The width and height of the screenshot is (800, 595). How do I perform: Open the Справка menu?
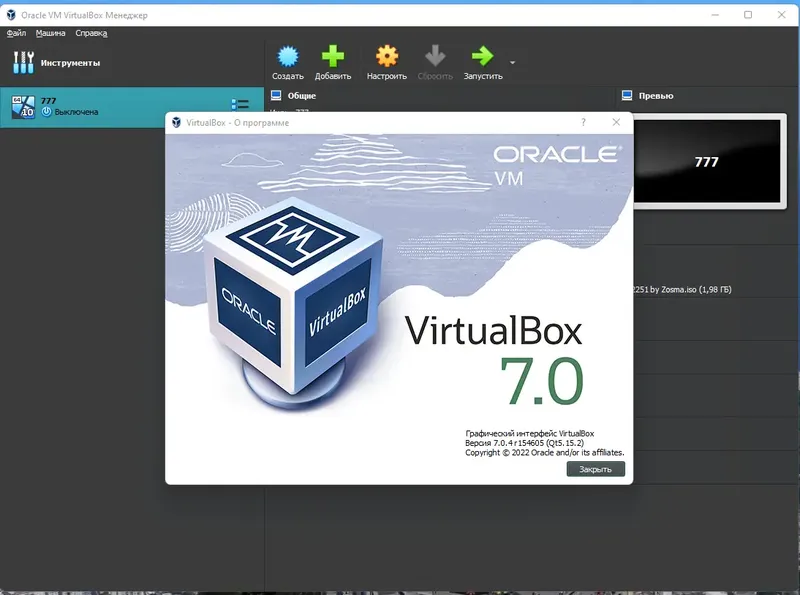[90, 31]
